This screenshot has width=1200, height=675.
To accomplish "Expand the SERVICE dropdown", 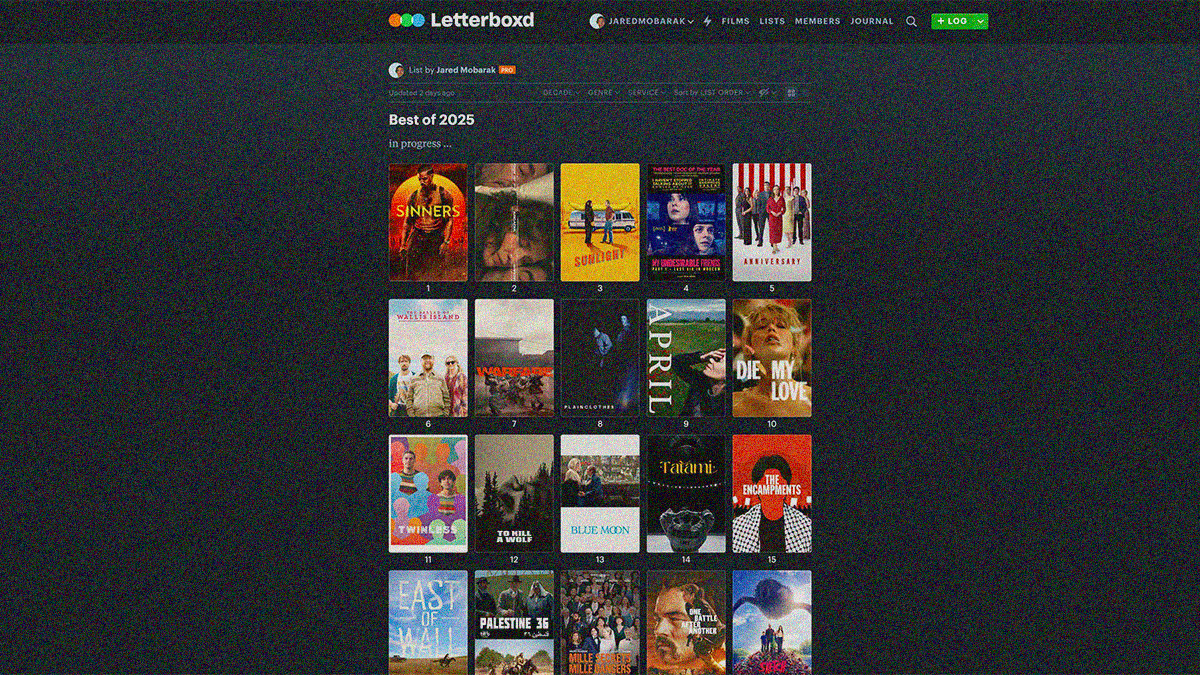I will (645, 92).
